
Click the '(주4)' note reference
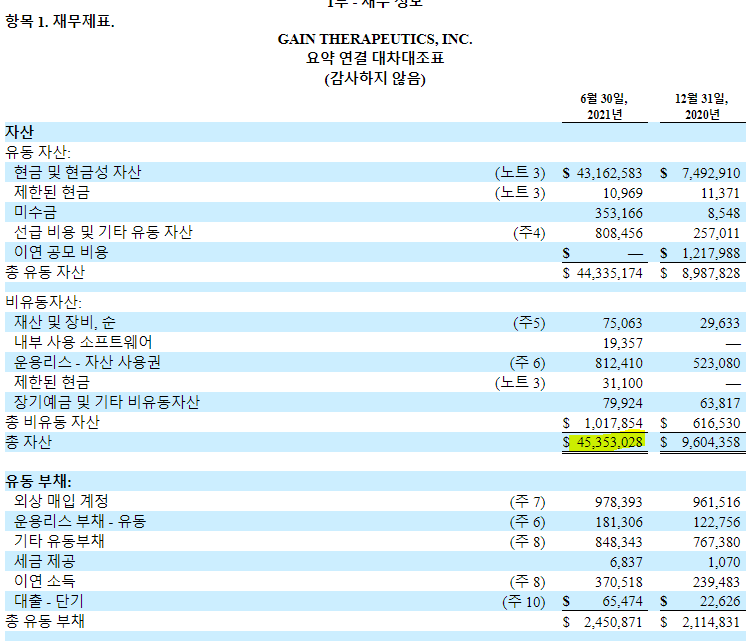click(x=529, y=233)
